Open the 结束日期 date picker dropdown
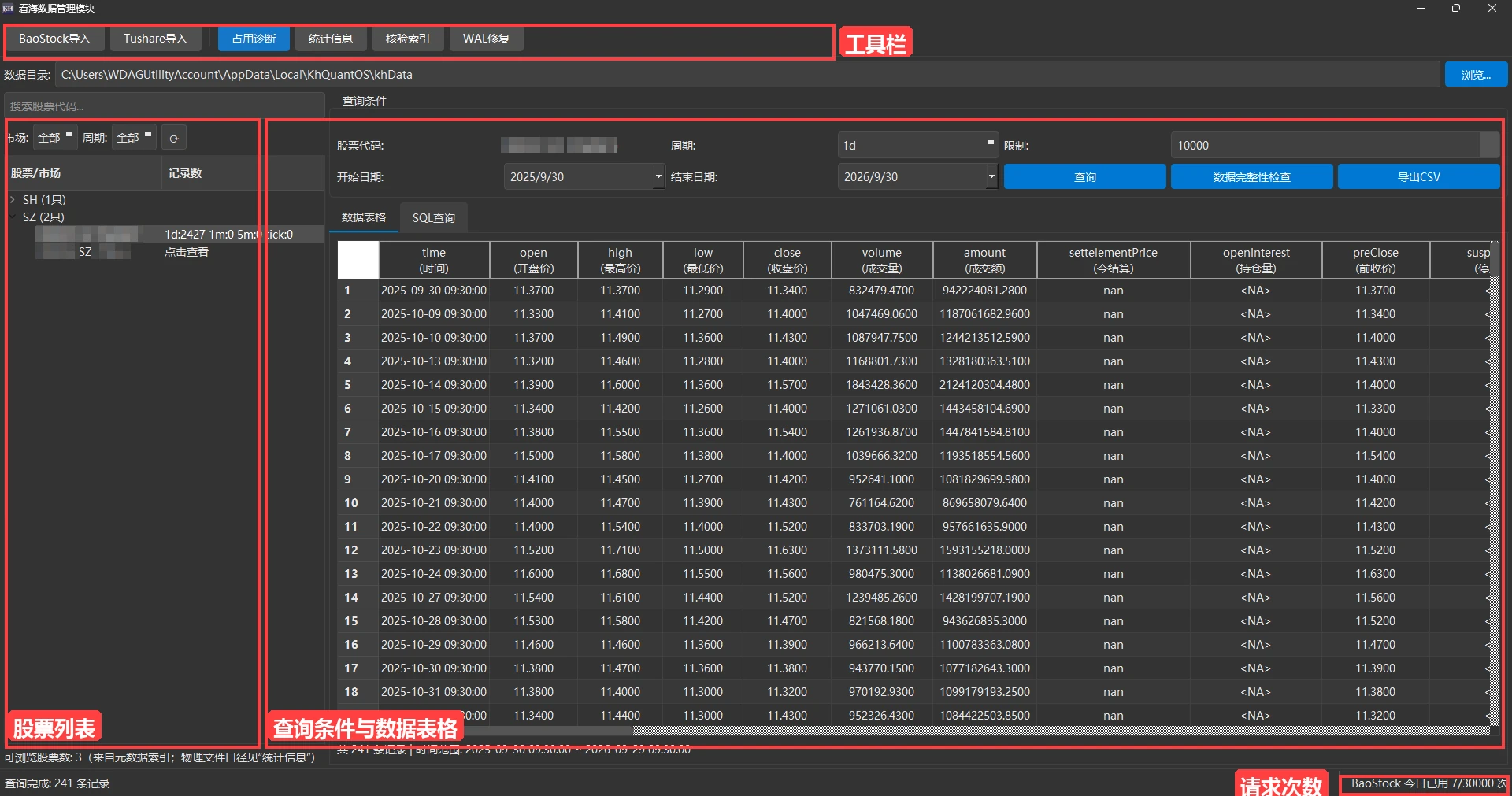 (991, 177)
